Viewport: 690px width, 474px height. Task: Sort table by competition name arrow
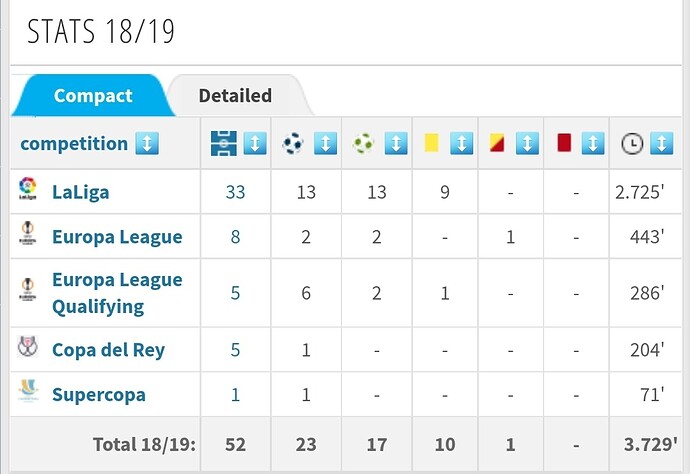tap(147, 144)
